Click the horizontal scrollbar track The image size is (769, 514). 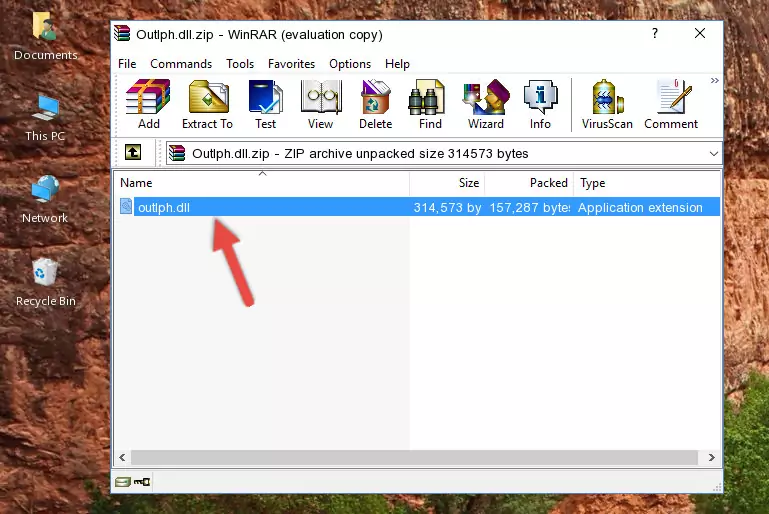(414, 458)
